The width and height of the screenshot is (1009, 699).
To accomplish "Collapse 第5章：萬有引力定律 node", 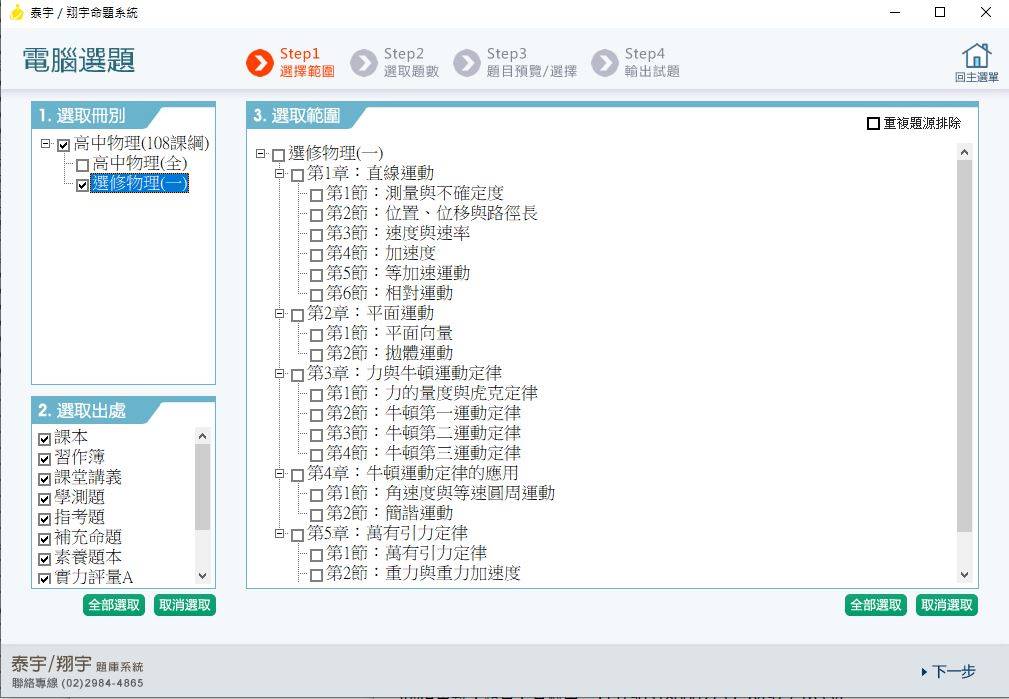I will tap(279, 533).
